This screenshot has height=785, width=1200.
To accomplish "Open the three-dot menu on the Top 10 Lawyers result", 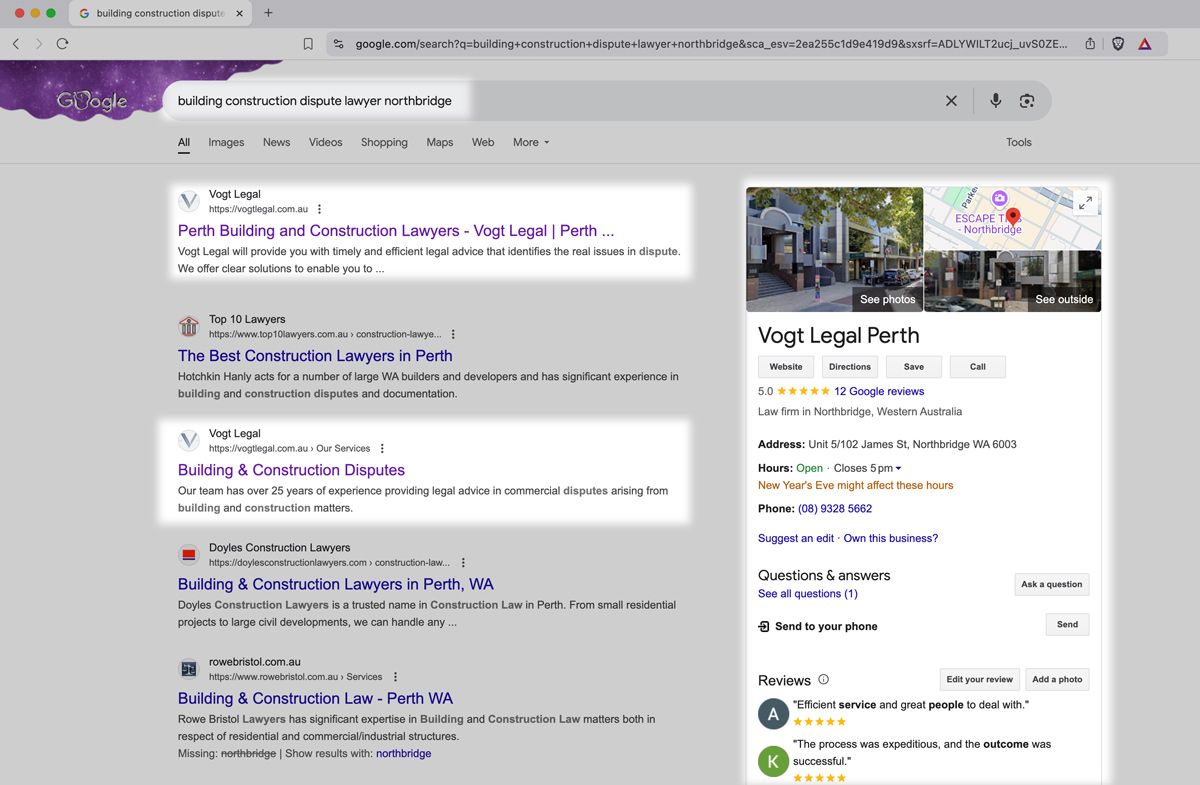I will point(453,334).
